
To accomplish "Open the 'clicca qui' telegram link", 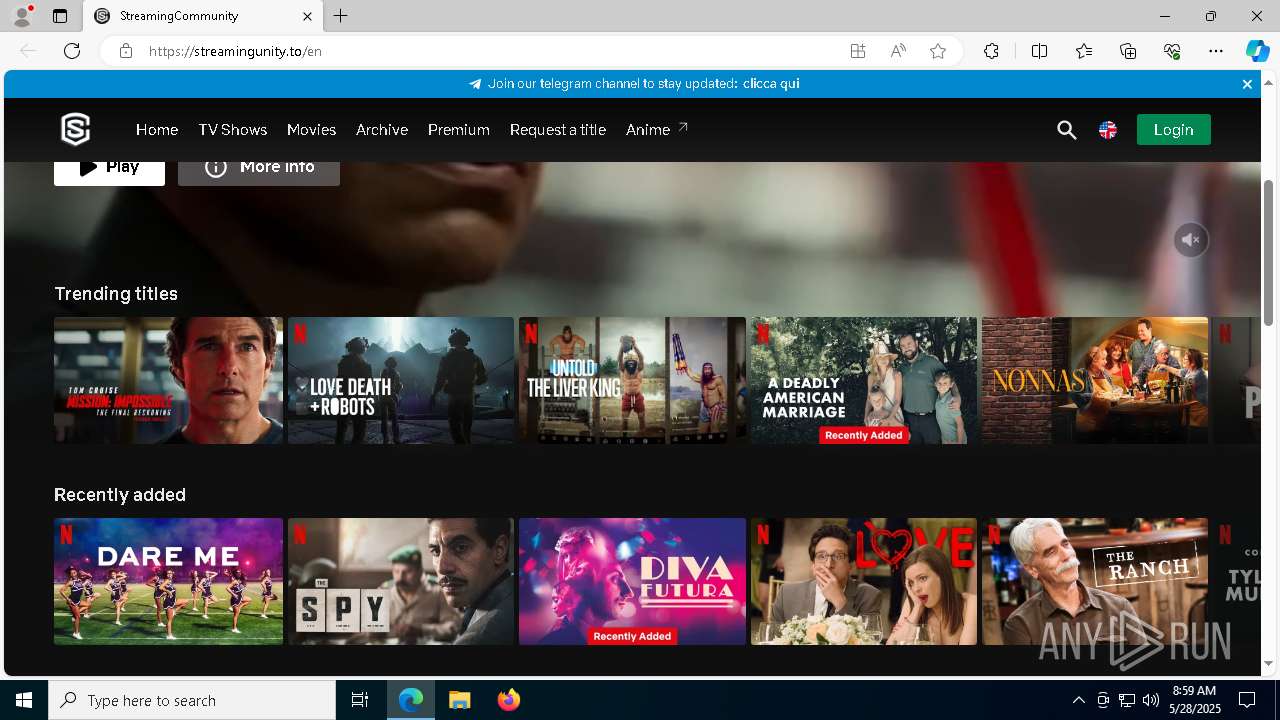I will point(771,84).
